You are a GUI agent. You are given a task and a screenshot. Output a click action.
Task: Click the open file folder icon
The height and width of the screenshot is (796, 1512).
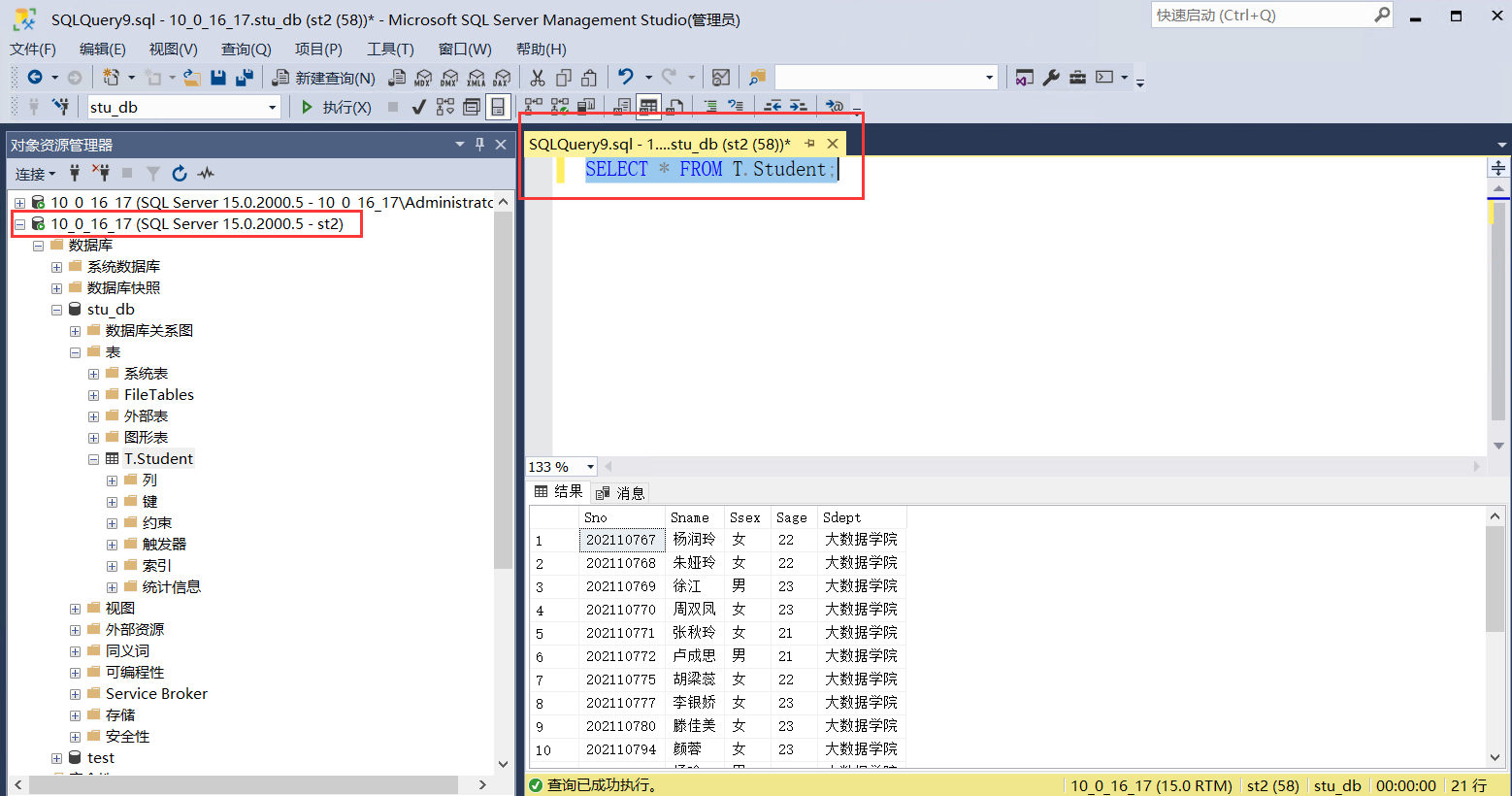pos(192,78)
